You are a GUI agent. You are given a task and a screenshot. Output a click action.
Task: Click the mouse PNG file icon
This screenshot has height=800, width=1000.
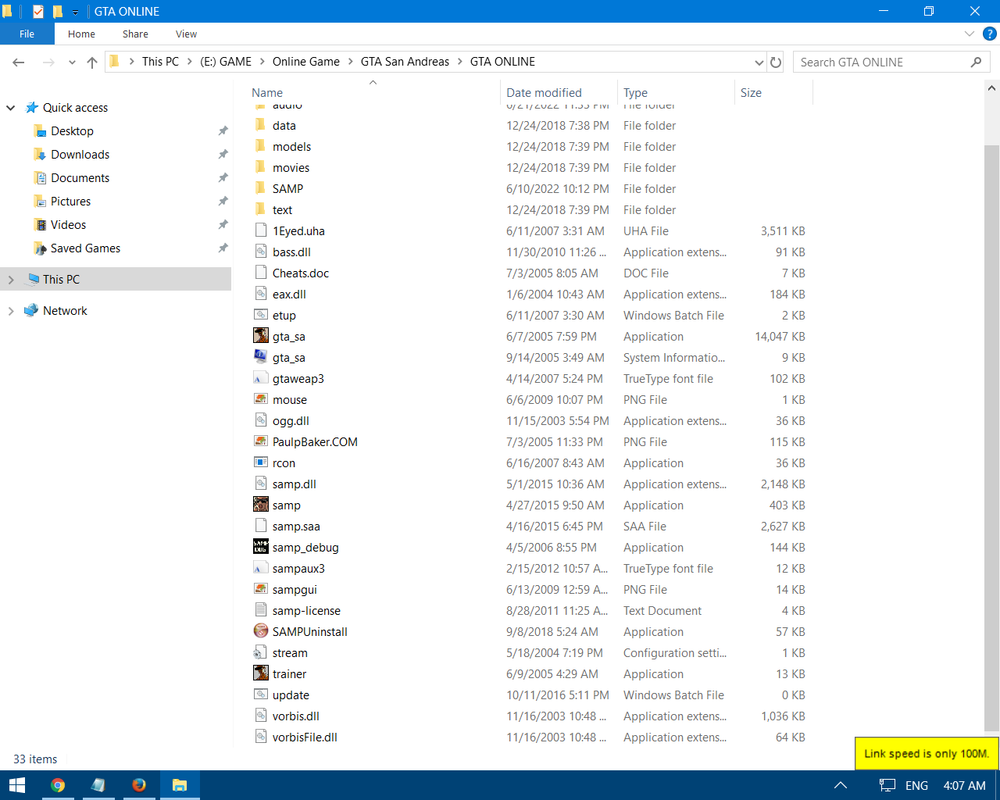coord(260,399)
